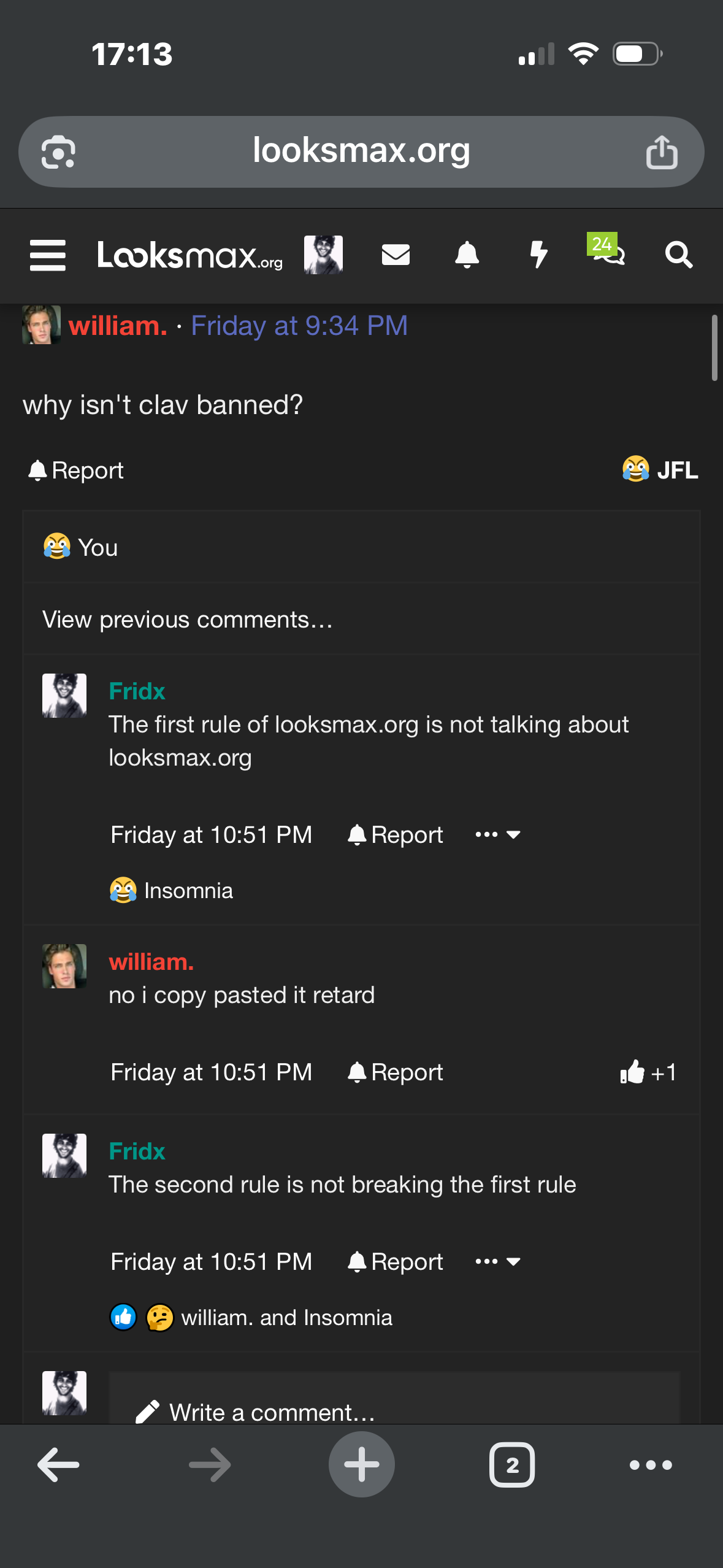Report william's 'why isn't clav banned' post
This screenshot has width=723, height=1568.
76,471
